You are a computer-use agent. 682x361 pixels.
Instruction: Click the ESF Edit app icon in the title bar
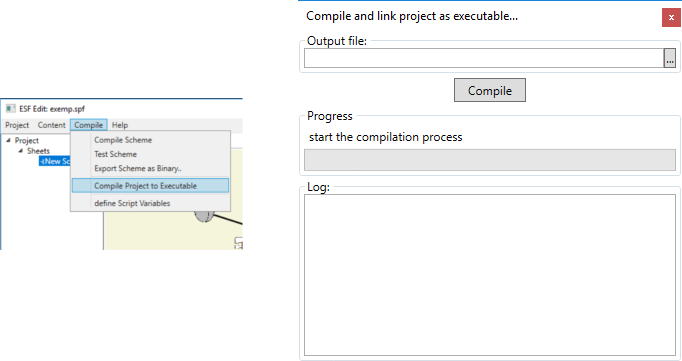click(x=10, y=108)
